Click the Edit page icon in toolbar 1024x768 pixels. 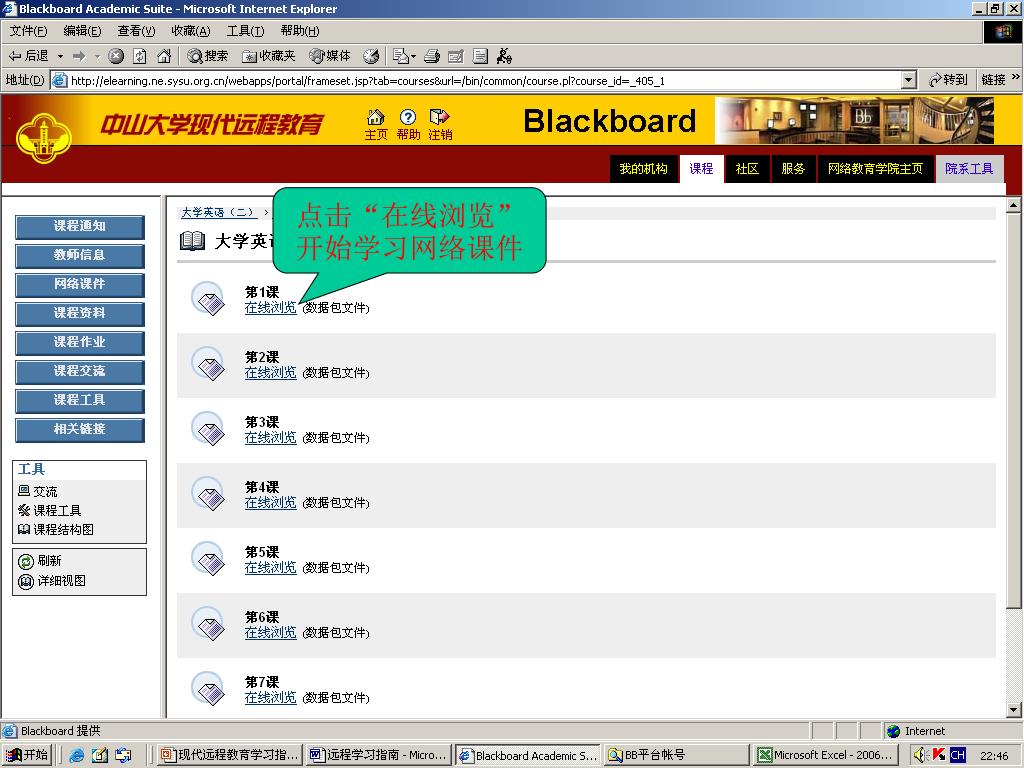tap(456, 56)
